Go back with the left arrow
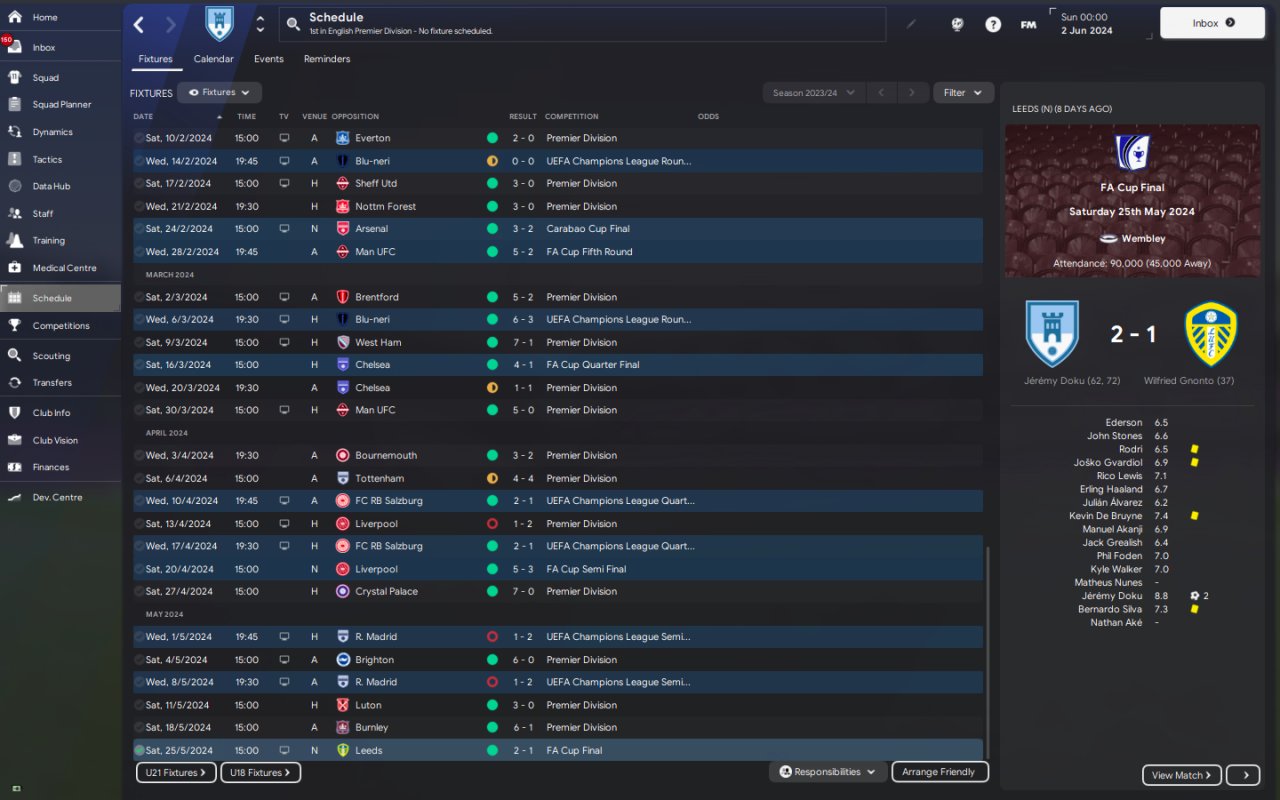 tap(139, 25)
